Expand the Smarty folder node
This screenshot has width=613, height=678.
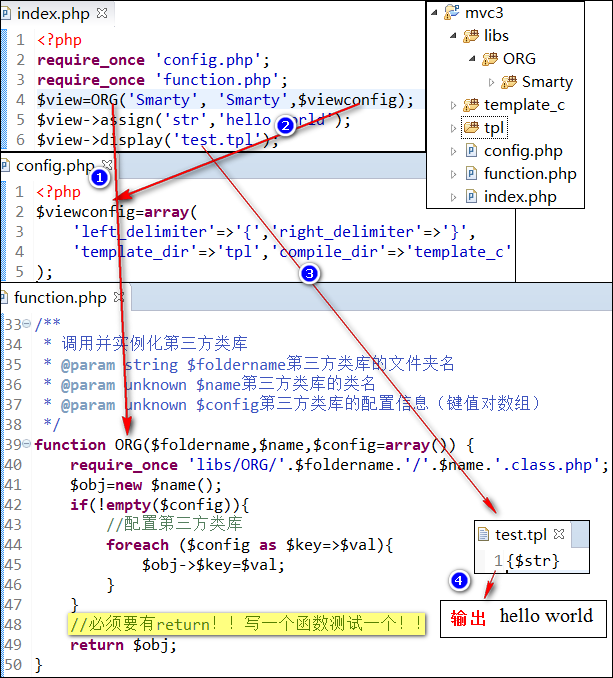pyautogui.click(x=491, y=82)
